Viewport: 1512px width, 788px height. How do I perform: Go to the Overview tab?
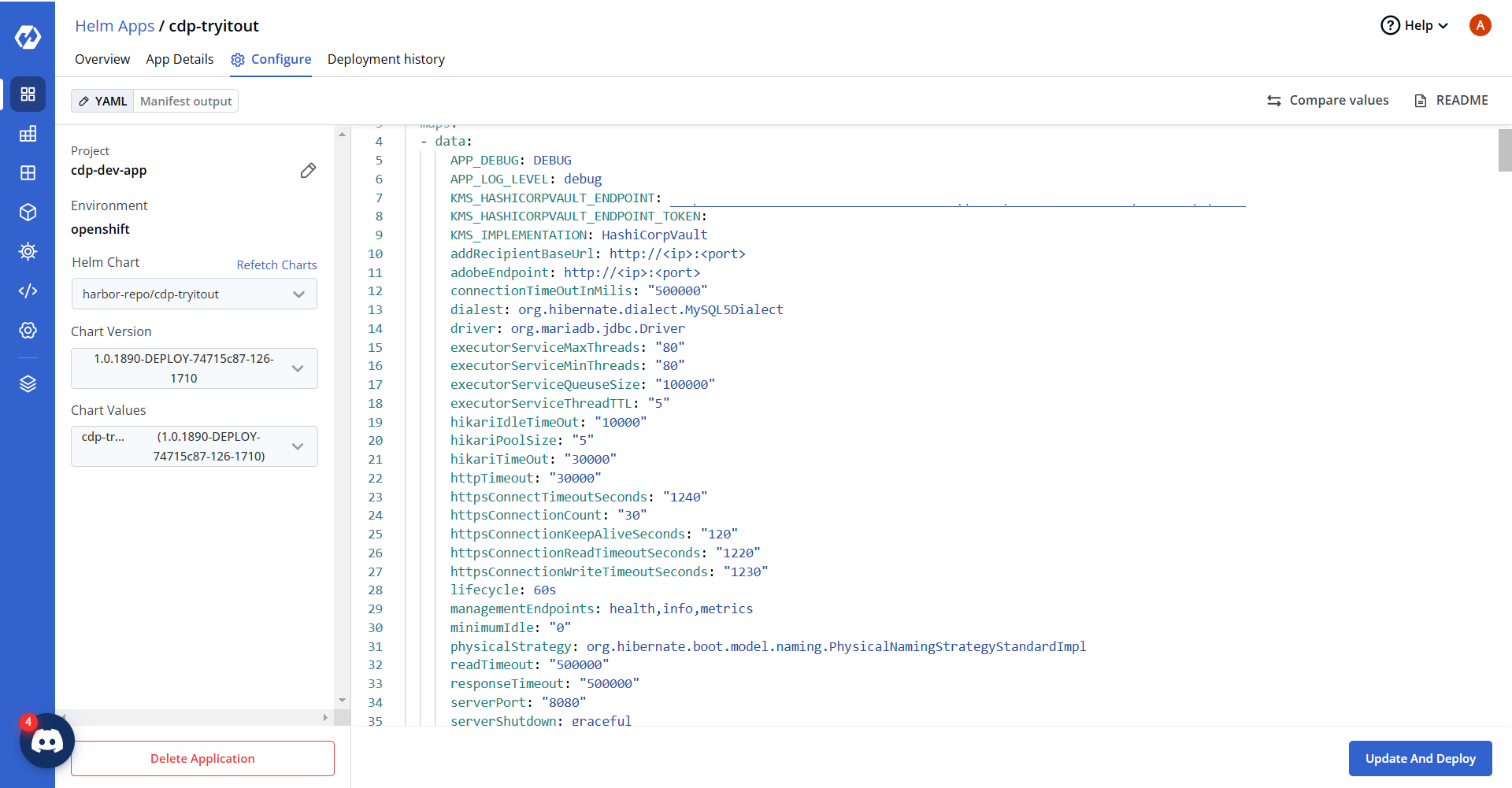[x=102, y=59]
